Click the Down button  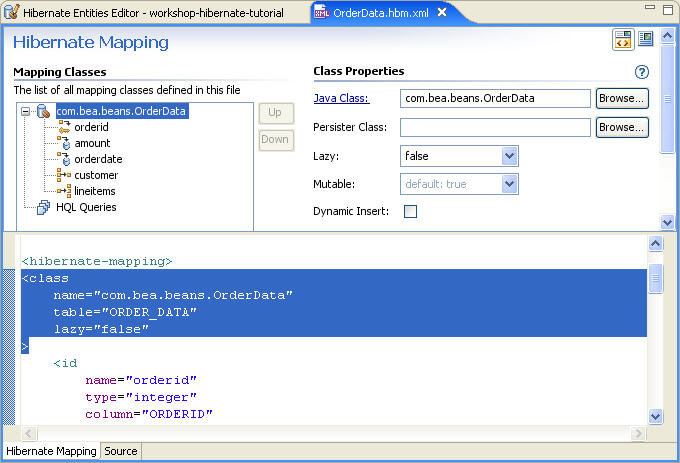point(275,140)
